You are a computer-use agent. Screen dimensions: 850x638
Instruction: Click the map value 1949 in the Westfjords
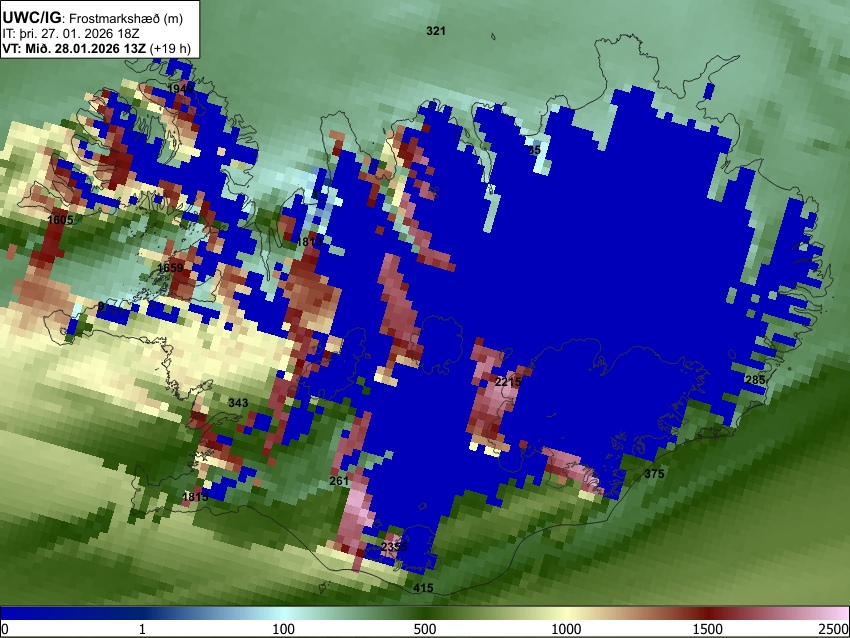(181, 89)
